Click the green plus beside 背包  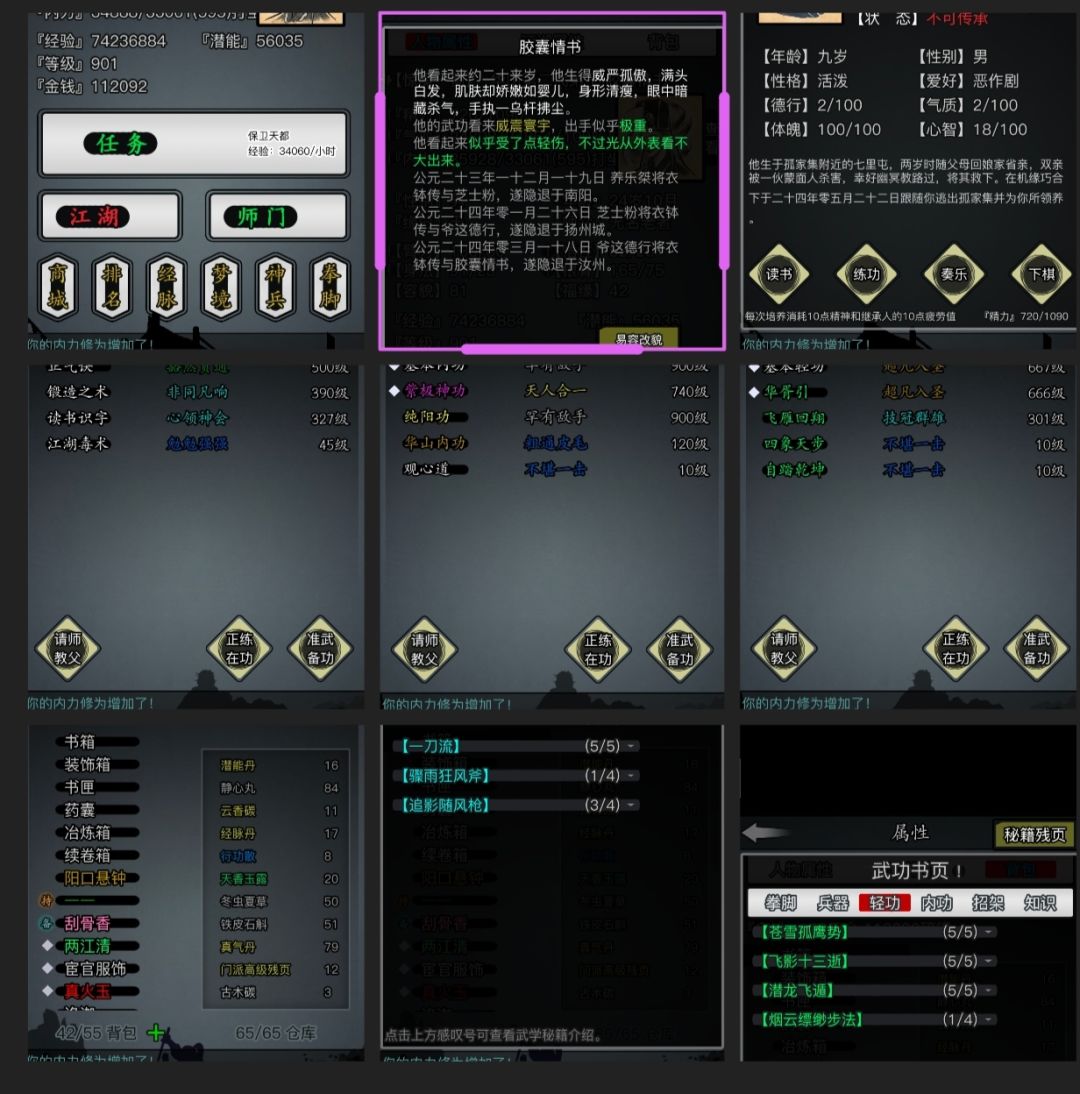coord(156,1032)
